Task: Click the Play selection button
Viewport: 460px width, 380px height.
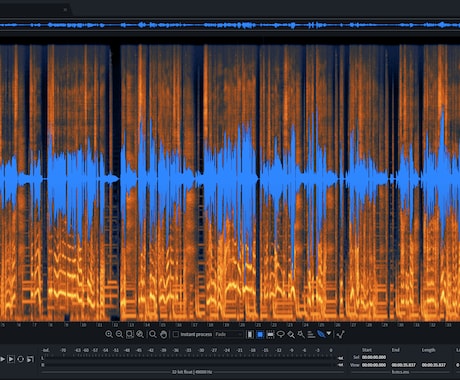Action: click(x=11, y=359)
